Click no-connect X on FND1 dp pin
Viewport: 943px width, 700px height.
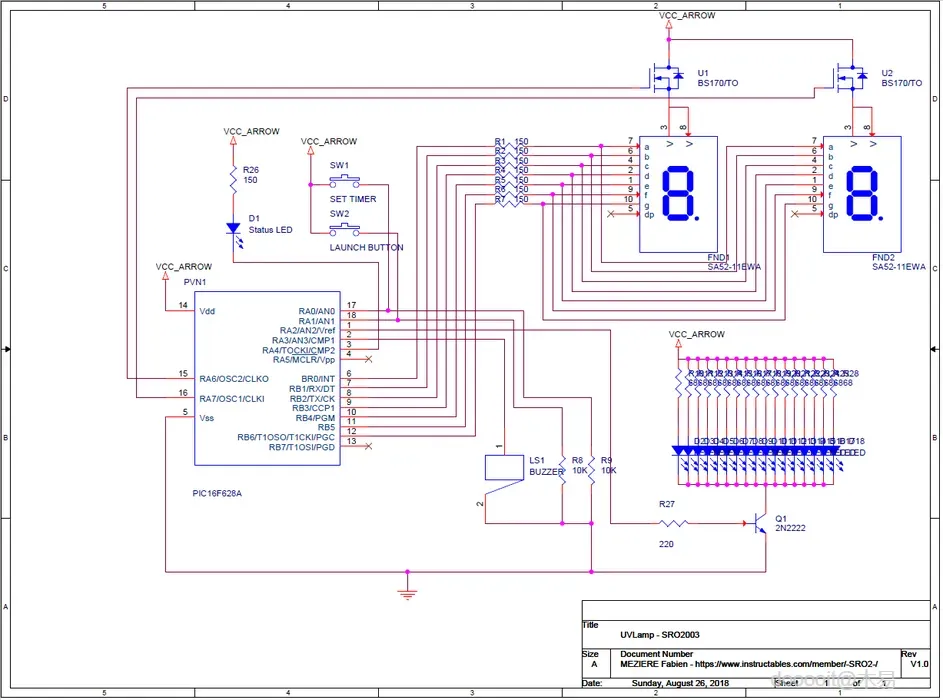pos(611,213)
